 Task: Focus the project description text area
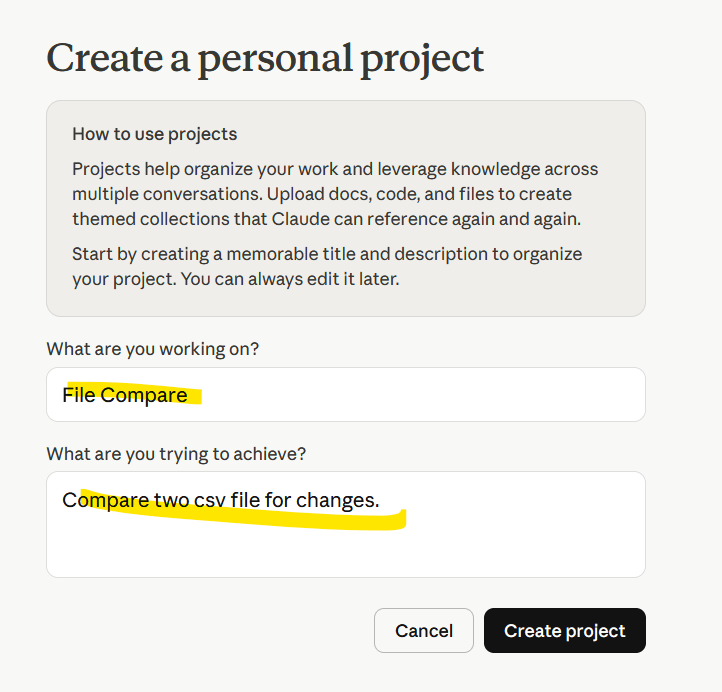point(345,524)
